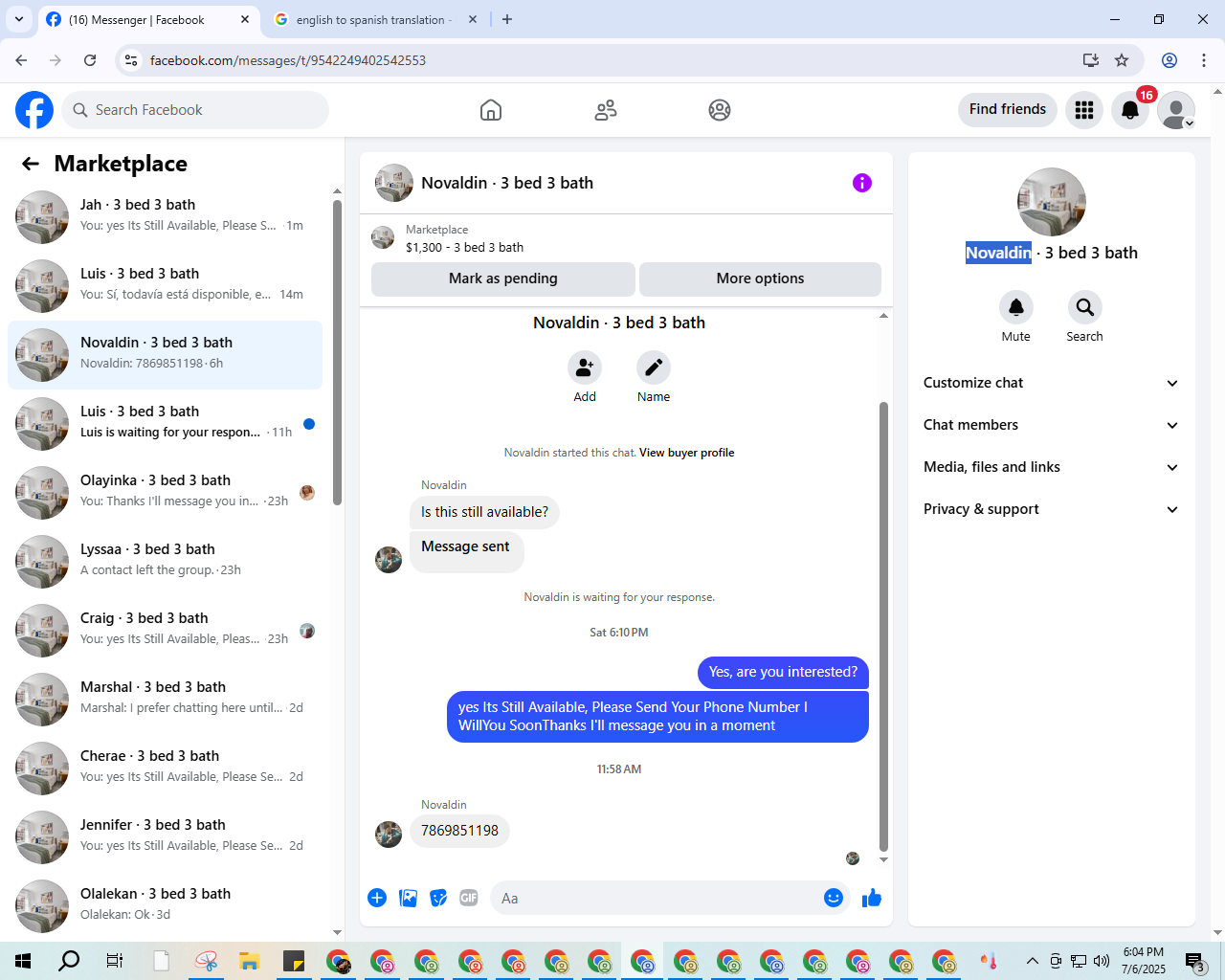Search in conversation with magnifier icon
Screen dimensions: 1225x980
click(x=1085, y=307)
